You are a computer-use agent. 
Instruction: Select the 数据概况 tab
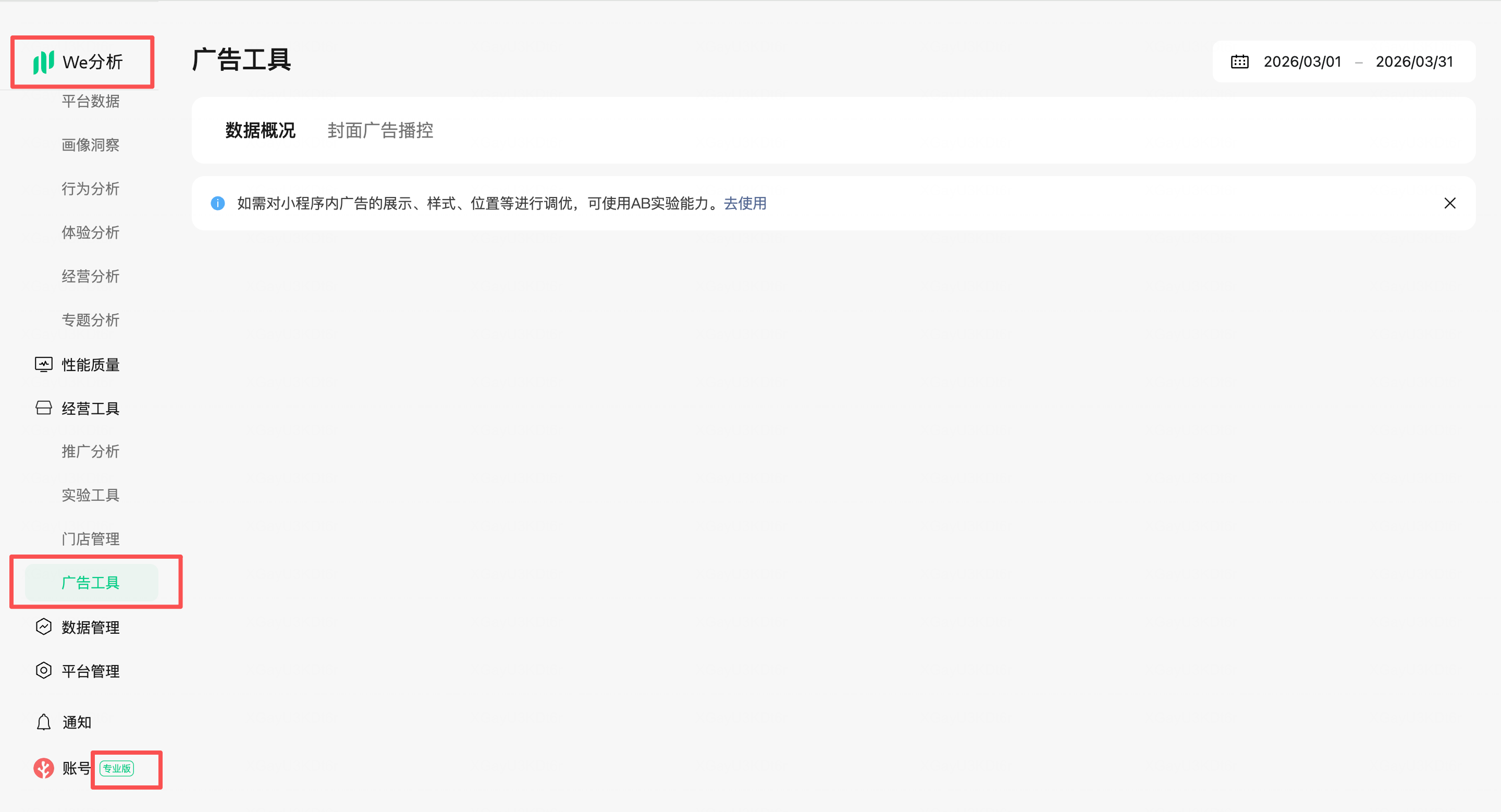coord(260,130)
